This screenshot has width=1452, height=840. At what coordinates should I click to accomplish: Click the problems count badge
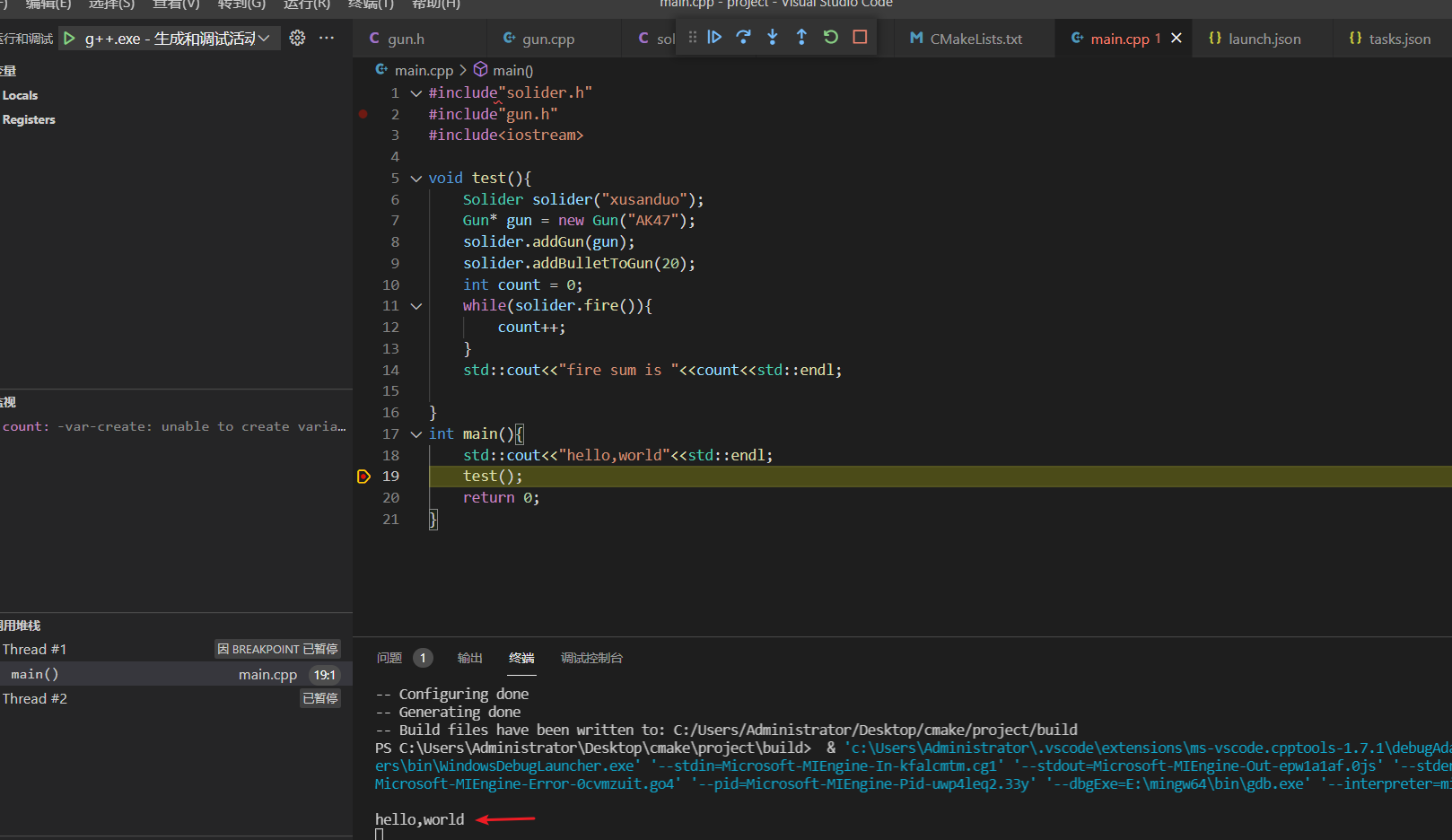[423, 658]
